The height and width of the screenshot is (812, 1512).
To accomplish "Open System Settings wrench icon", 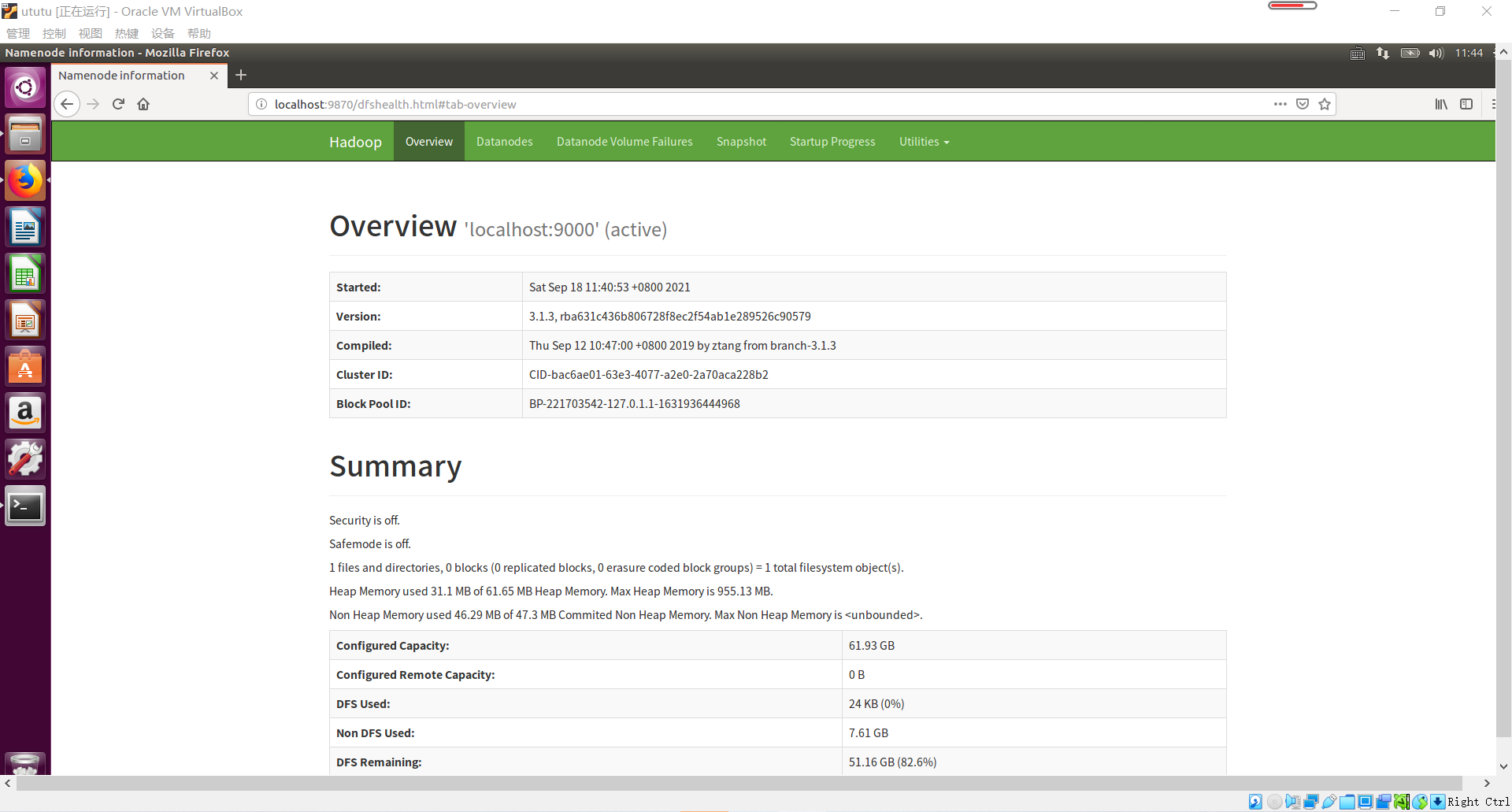I will [x=25, y=459].
